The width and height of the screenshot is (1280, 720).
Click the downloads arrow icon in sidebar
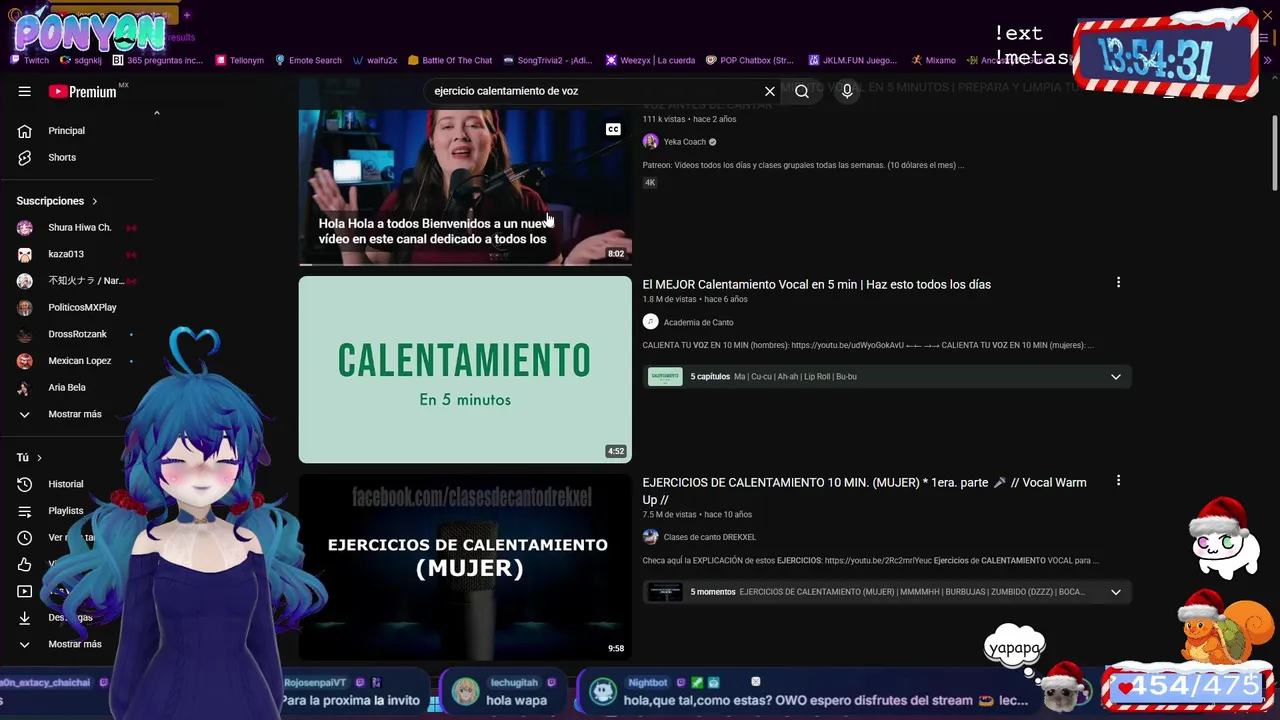25,618
